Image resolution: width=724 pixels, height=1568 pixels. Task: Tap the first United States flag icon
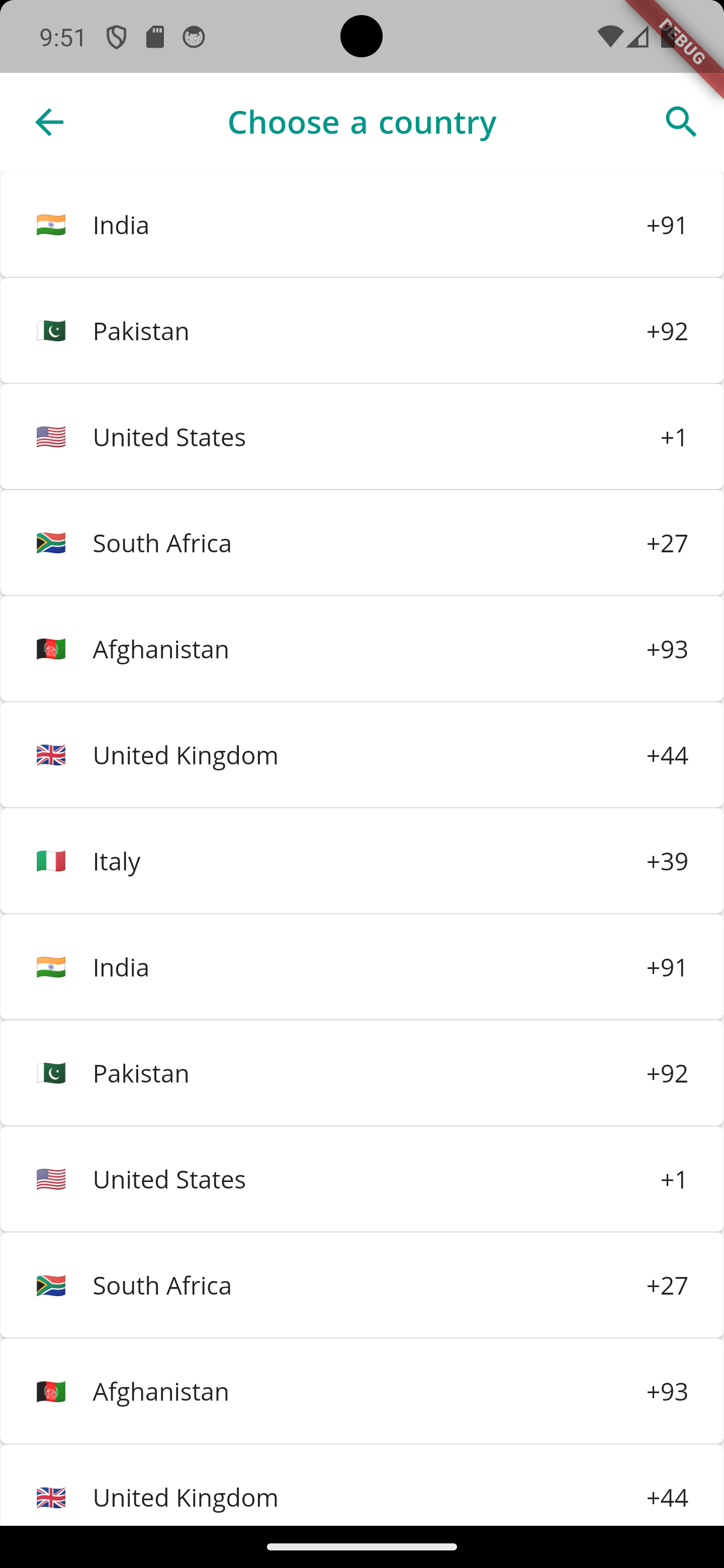click(x=51, y=437)
